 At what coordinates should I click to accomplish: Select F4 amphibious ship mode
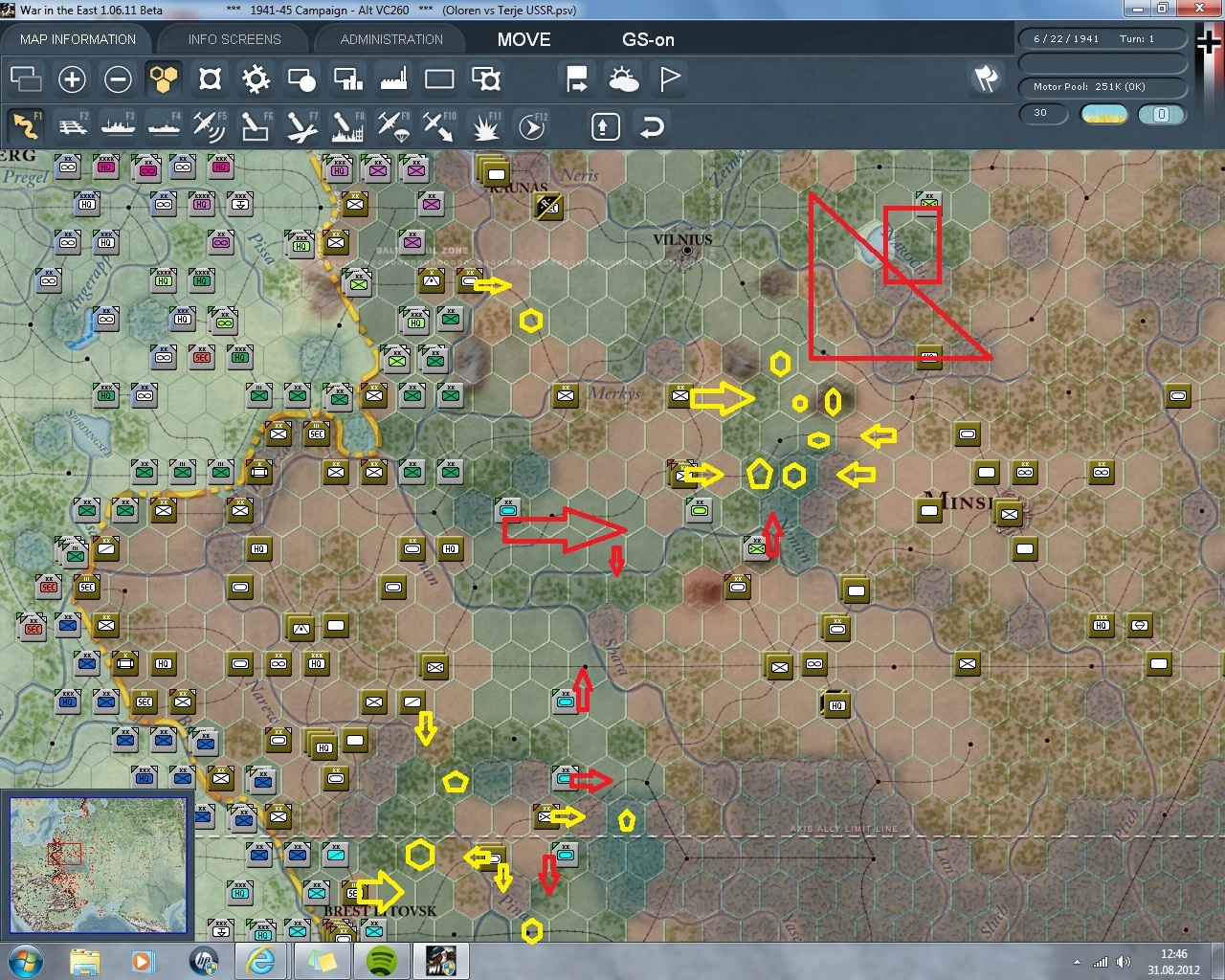click(x=164, y=126)
